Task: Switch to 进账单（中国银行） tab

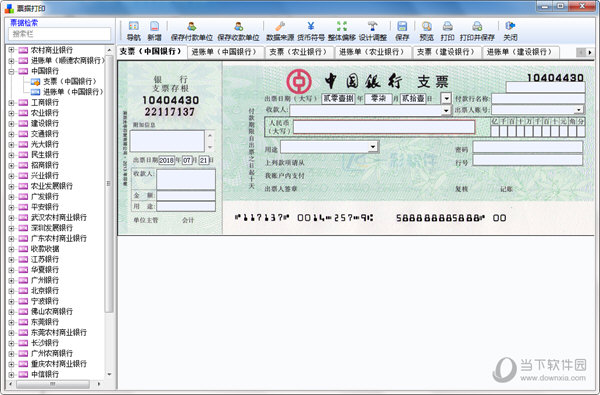Action: pos(225,52)
